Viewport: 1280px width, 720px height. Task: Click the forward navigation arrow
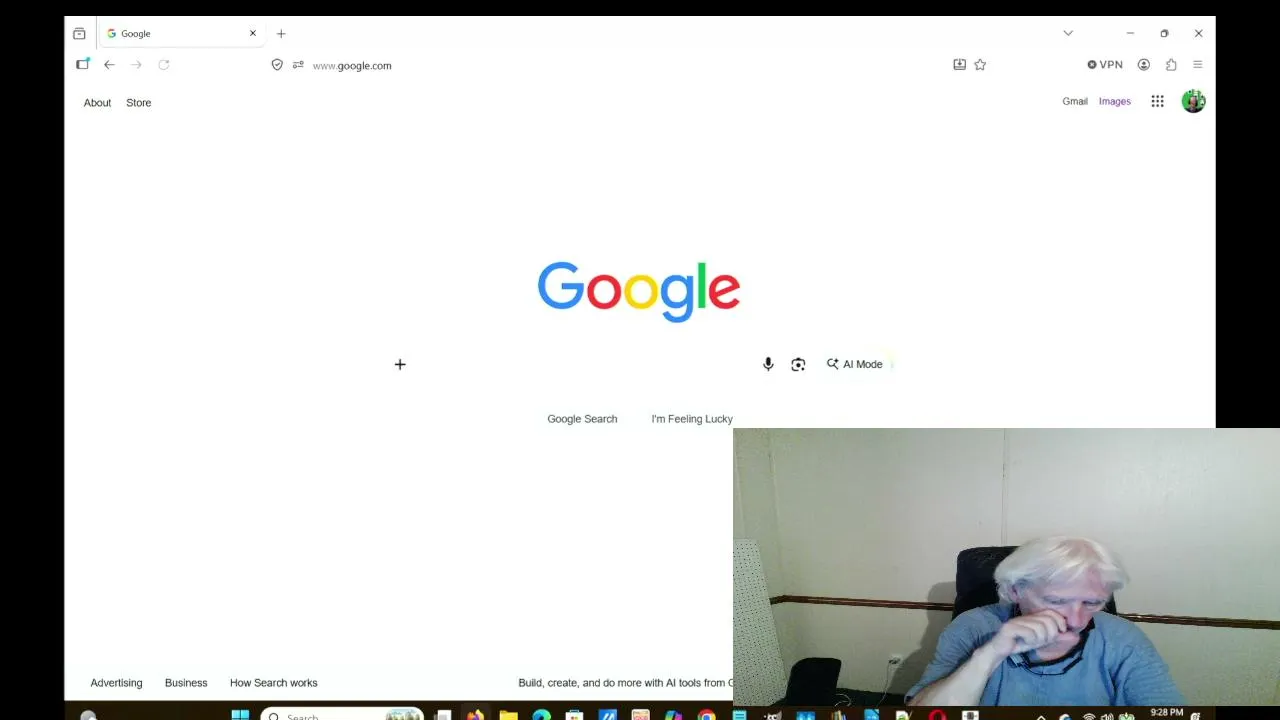(136, 65)
